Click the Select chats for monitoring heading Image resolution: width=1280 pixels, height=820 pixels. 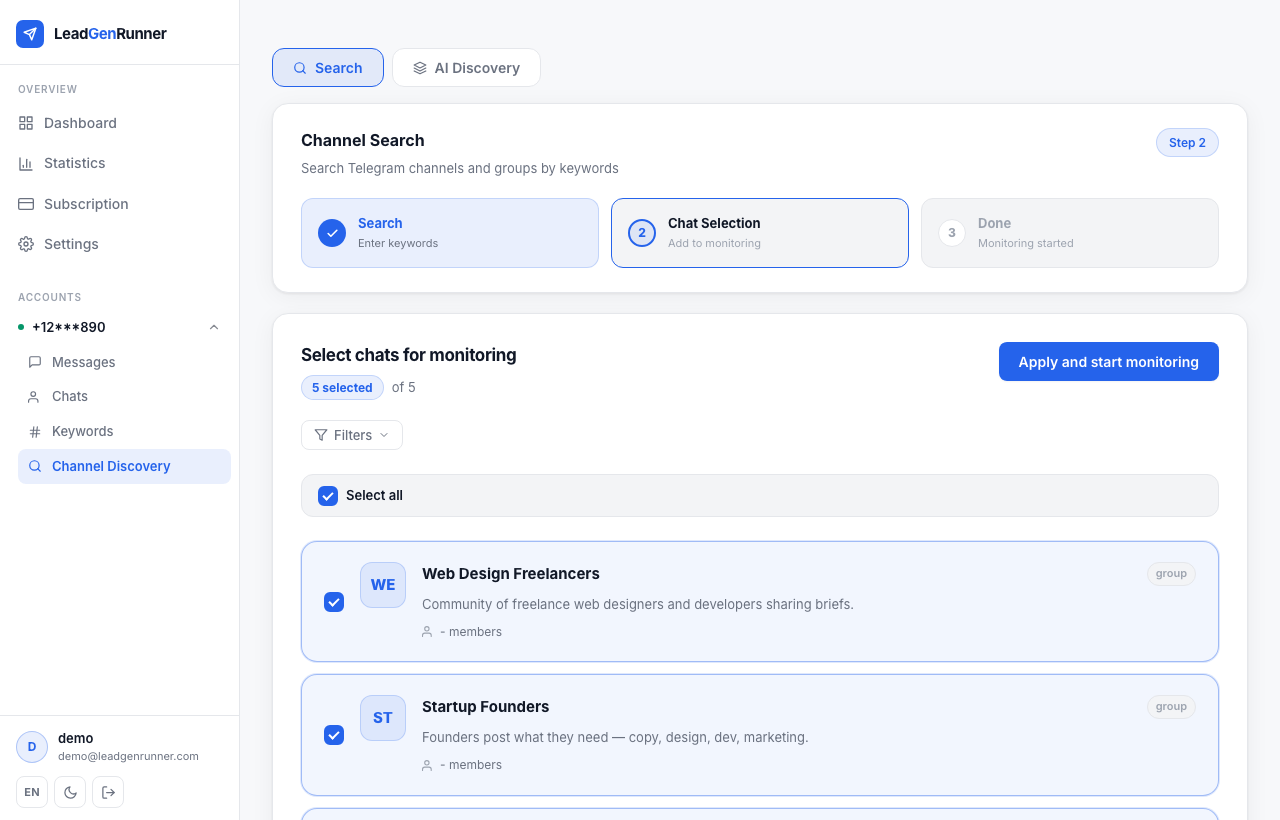[x=409, y=355]
